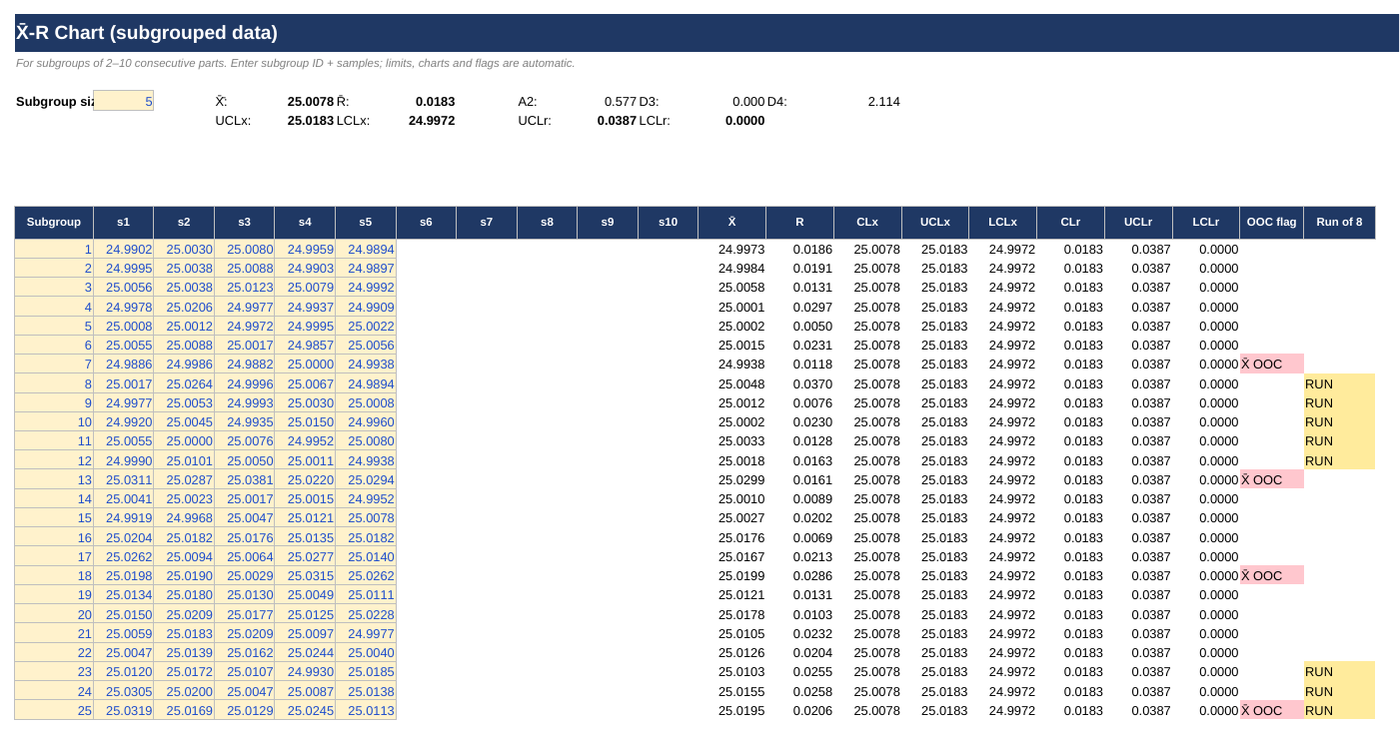Click the italic instructions line starting "For subgroups of 2–10"

click(296, 63)
